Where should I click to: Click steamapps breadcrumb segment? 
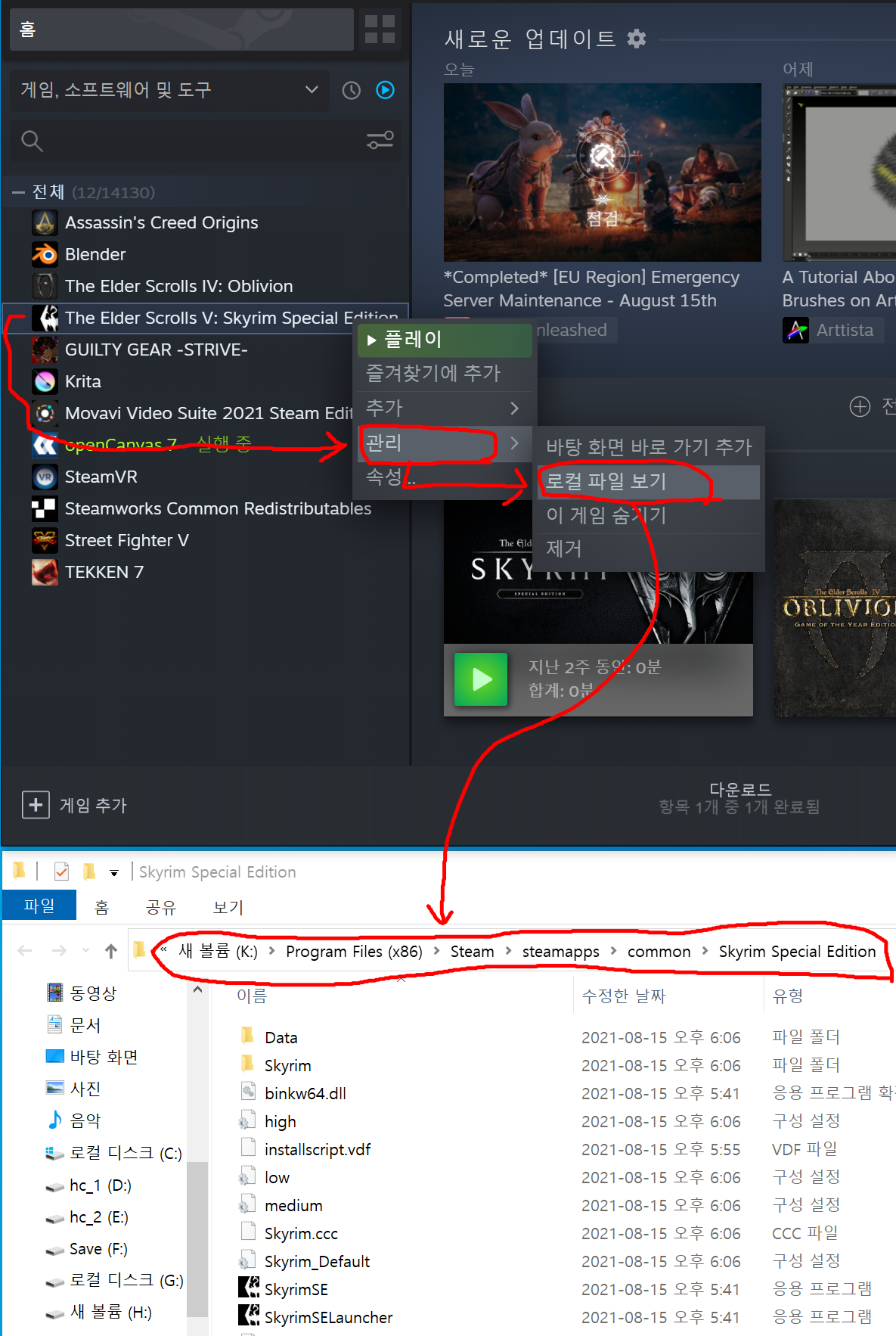pos(560,952)
